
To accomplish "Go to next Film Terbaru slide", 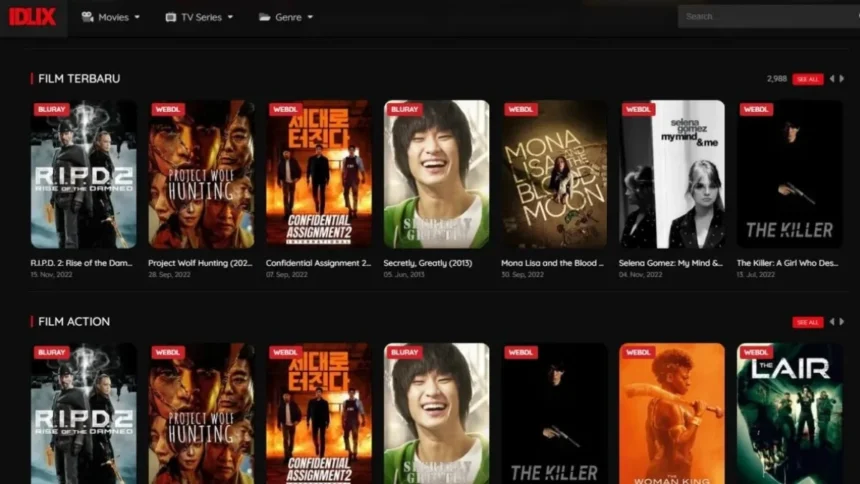I will (x=842, y=79).
